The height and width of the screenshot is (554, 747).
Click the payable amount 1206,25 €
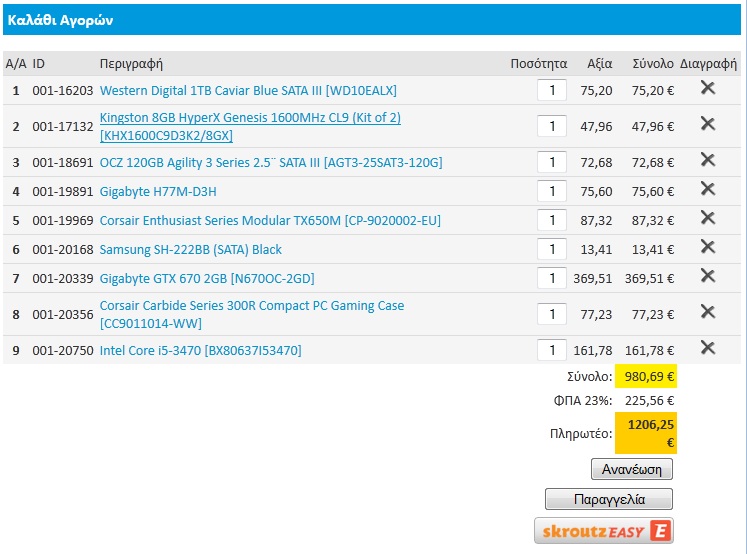click(646, 433)
